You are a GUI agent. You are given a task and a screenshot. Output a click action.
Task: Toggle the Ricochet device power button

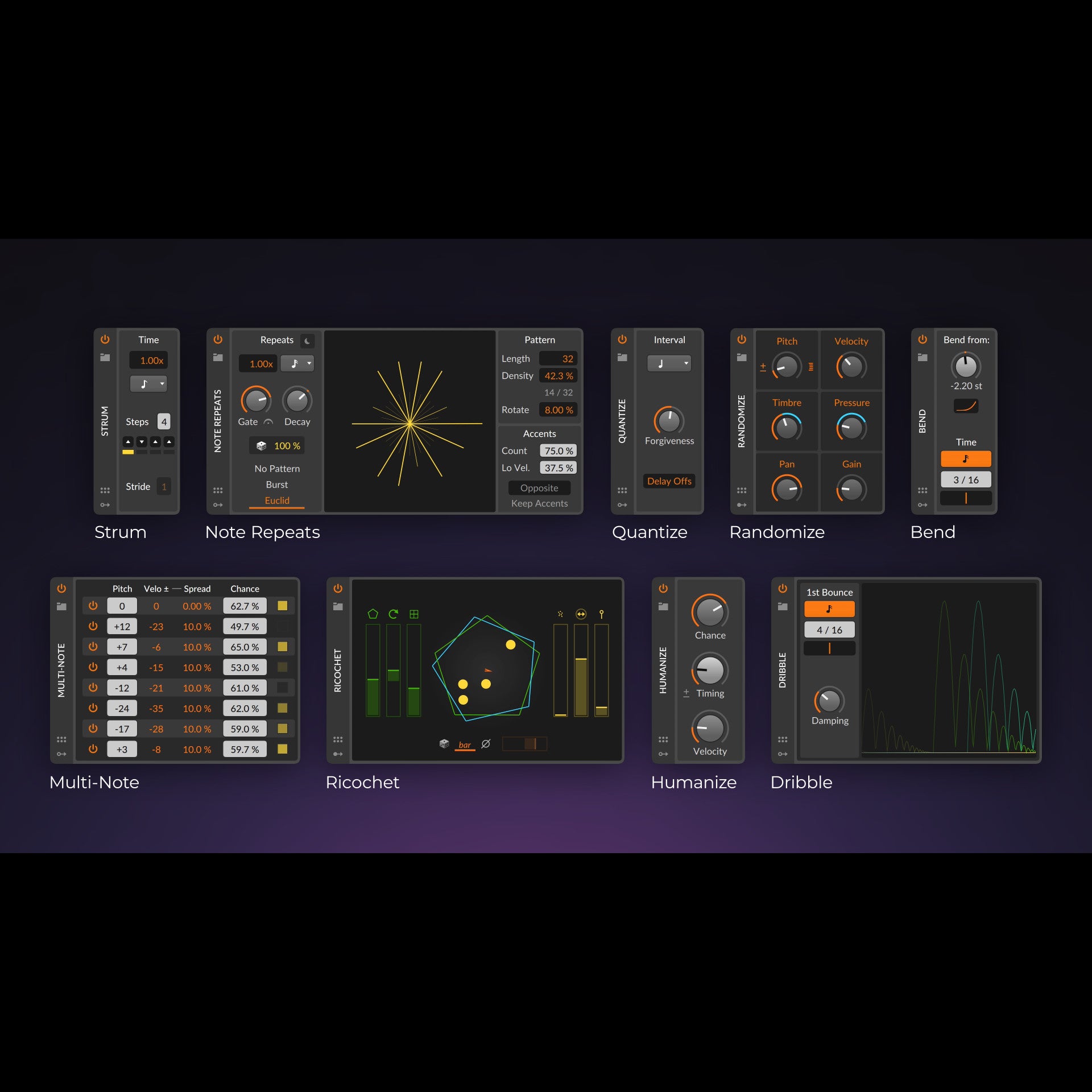[338, 589]
